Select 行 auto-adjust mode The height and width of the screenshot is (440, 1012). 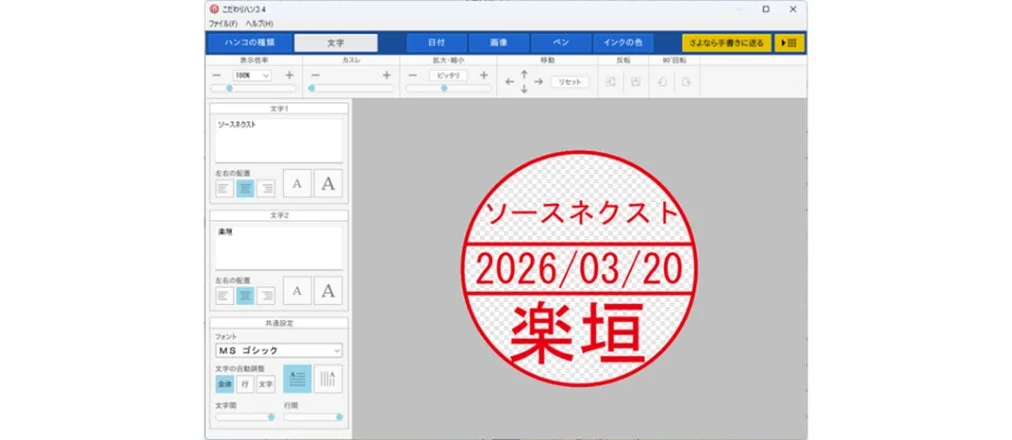[x=244, y=384]
